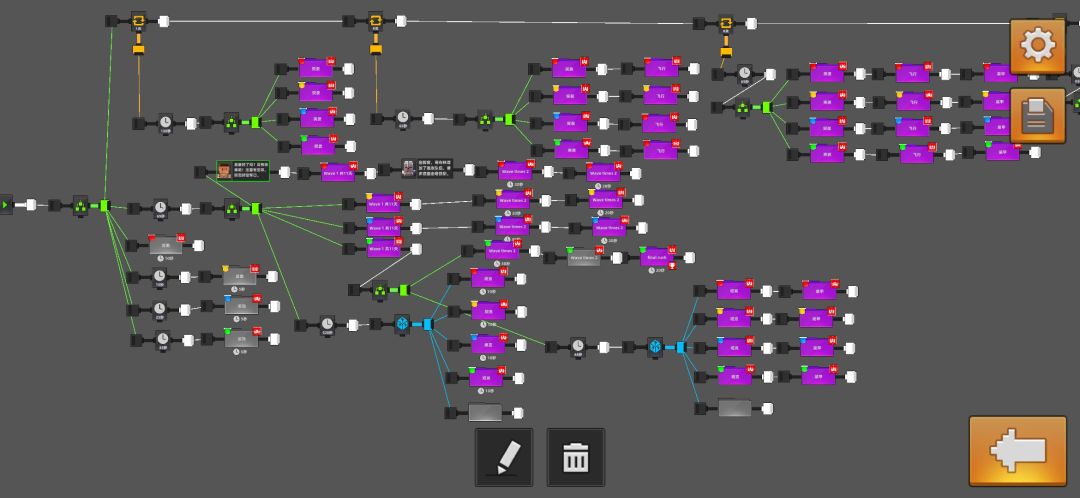The image size is (1080, 498).
Task: Select the middle yellow loop node at top
Action: 375,21
